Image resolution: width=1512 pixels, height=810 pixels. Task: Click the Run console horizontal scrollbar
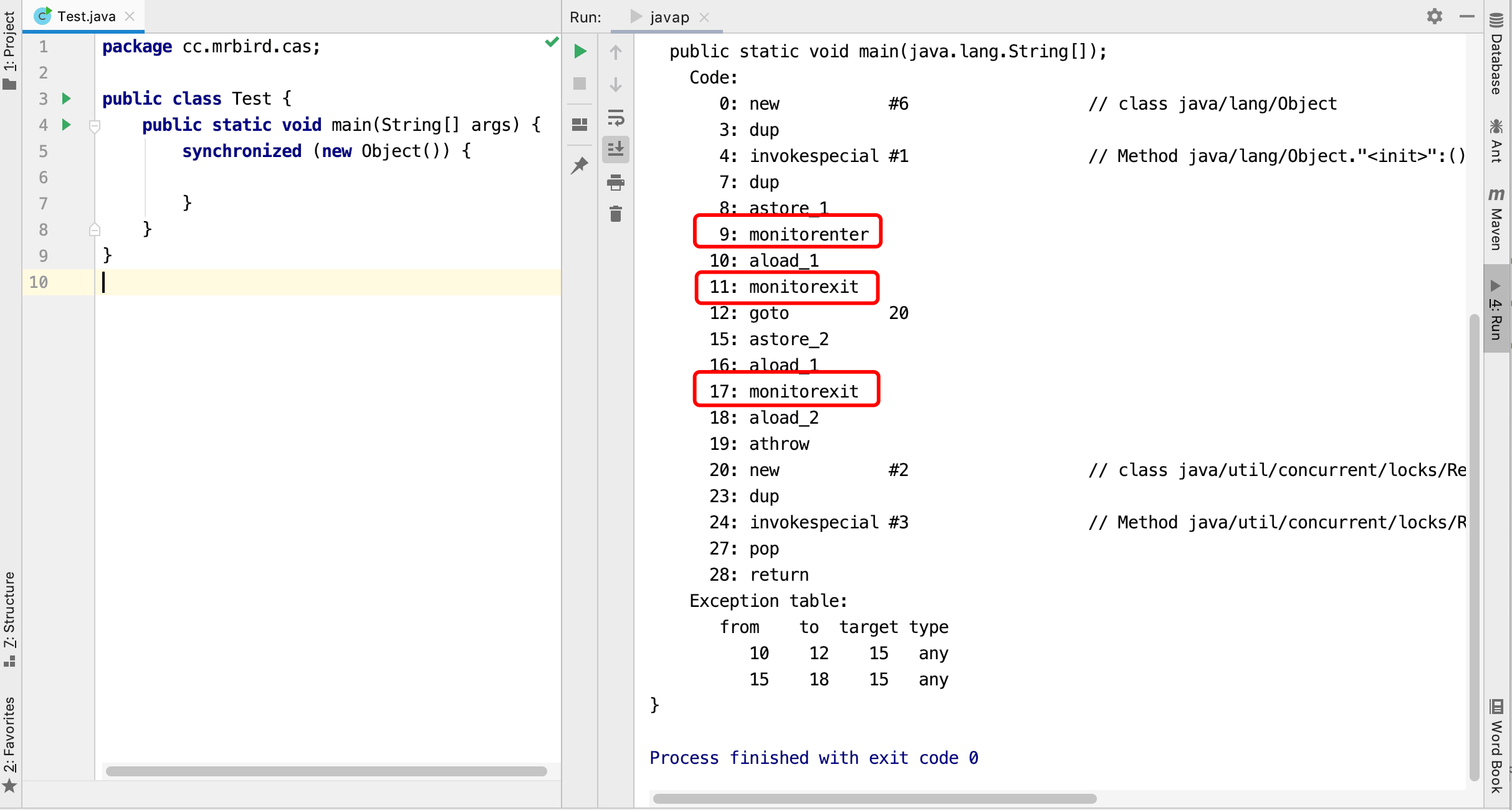875,799
